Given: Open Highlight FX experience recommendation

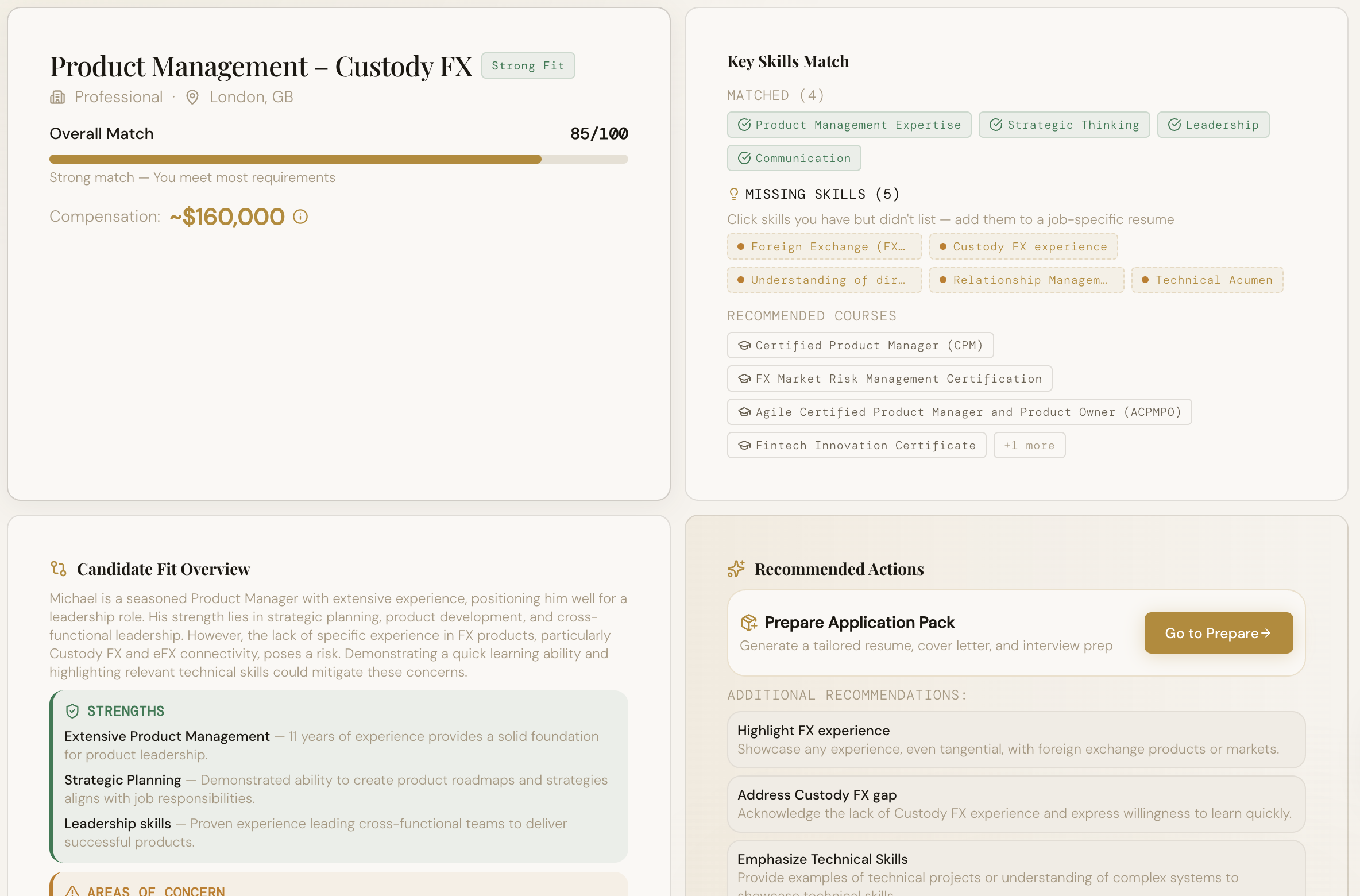Looking at the screenshot, I should coord(1016,740).
